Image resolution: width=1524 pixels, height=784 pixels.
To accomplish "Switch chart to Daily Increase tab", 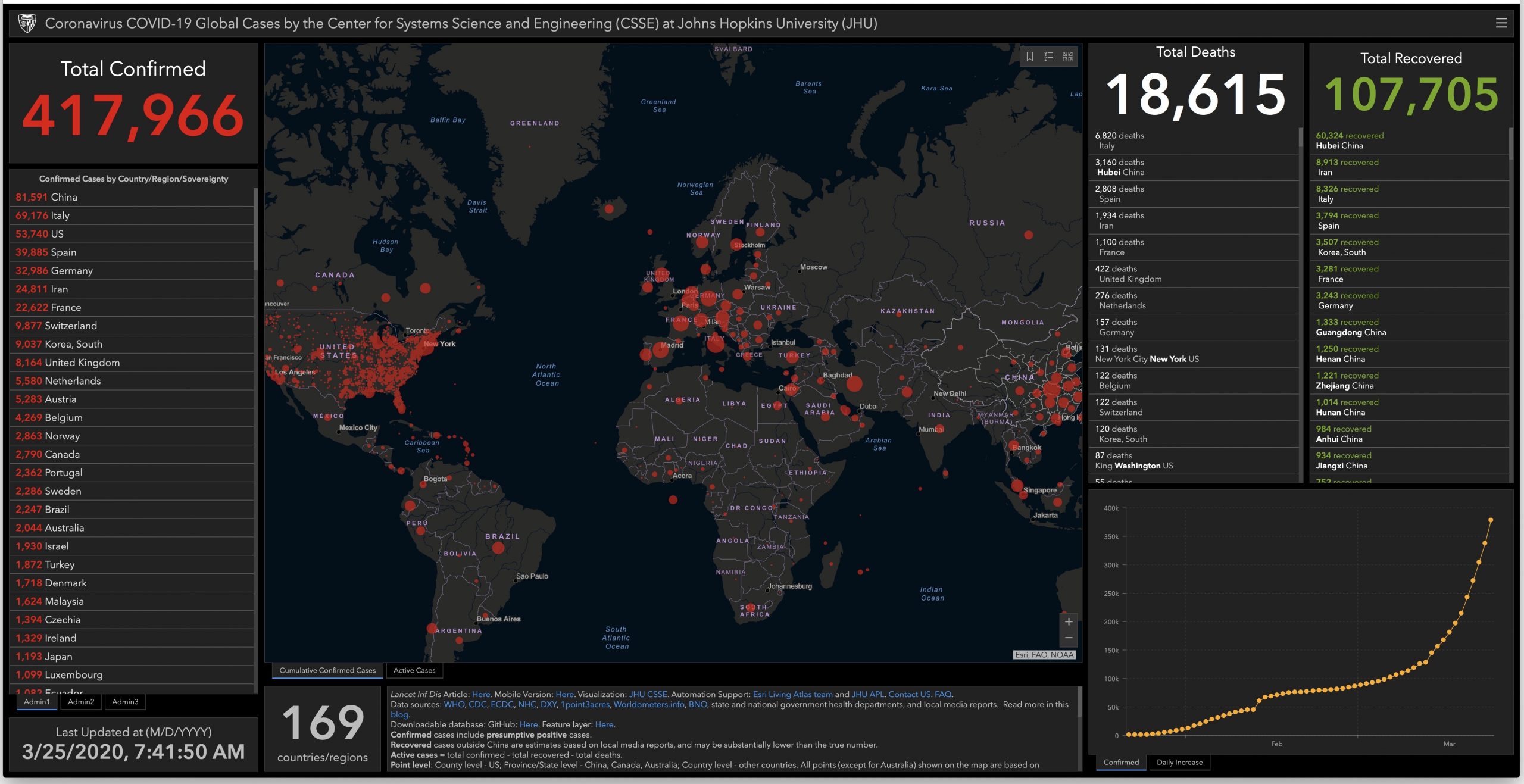I will (x=1179, y=763).
